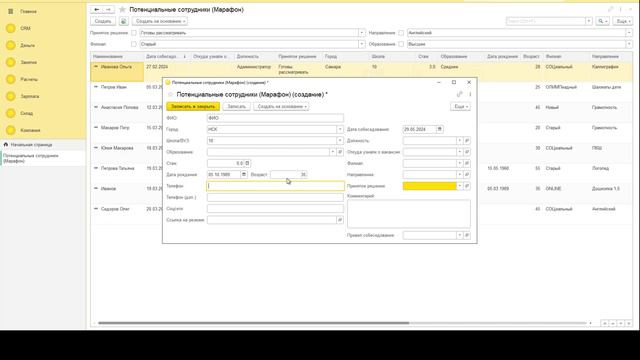Enable the Образование filter checkbox
The width and height of the screenshot is (640, 360).
[x=401, y=44]
